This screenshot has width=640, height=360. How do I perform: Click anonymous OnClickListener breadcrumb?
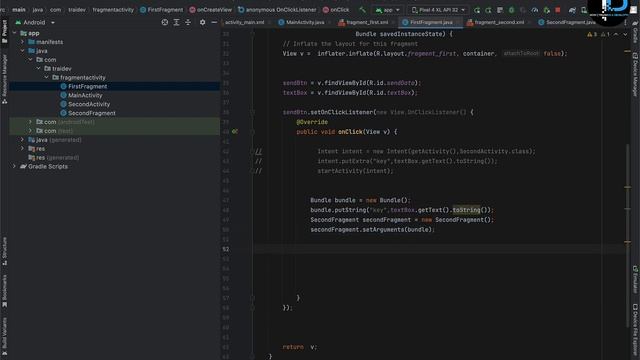pyautogui.click(x=277, y=10)
